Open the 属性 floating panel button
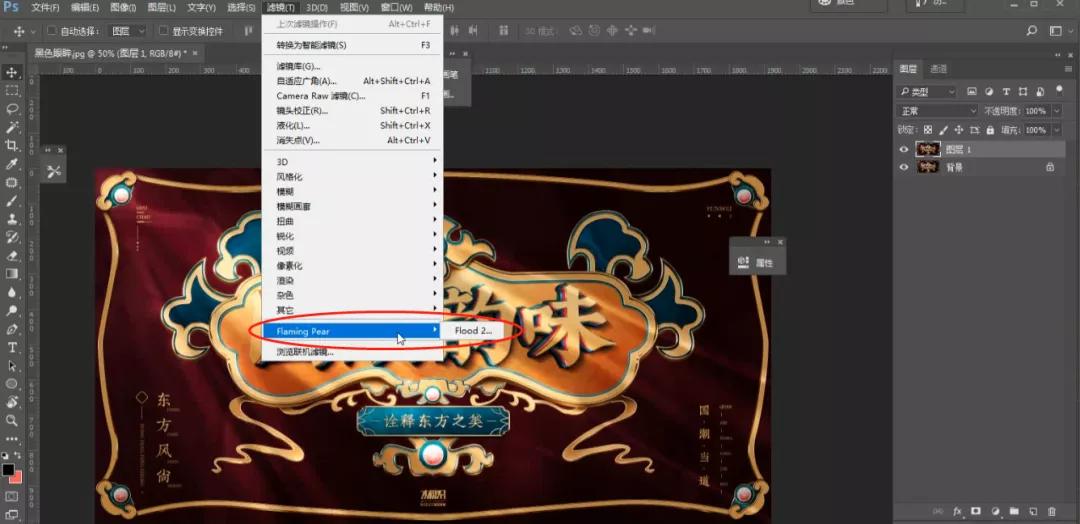The height and width of the screenshot is (524, 1080). click(757, 263)
